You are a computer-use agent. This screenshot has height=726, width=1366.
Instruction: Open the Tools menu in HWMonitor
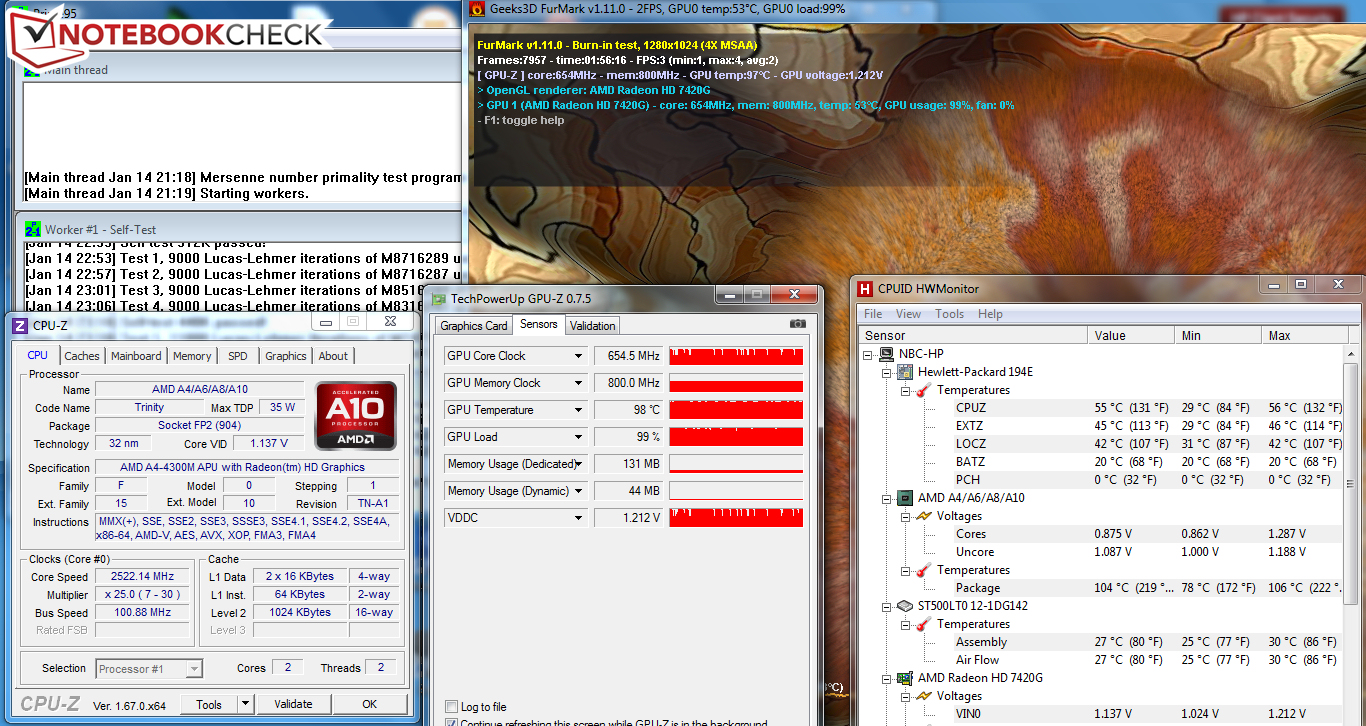949,314
